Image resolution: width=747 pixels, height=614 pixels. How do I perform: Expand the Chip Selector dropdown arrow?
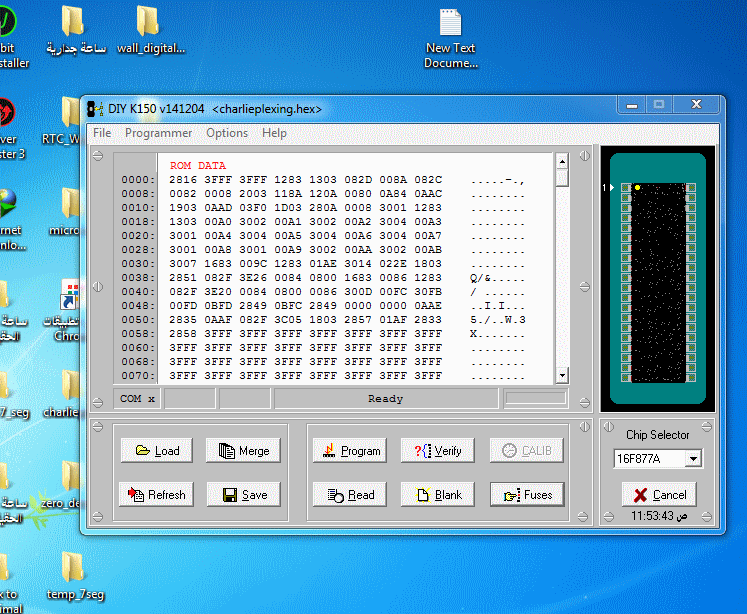(693, 459)
